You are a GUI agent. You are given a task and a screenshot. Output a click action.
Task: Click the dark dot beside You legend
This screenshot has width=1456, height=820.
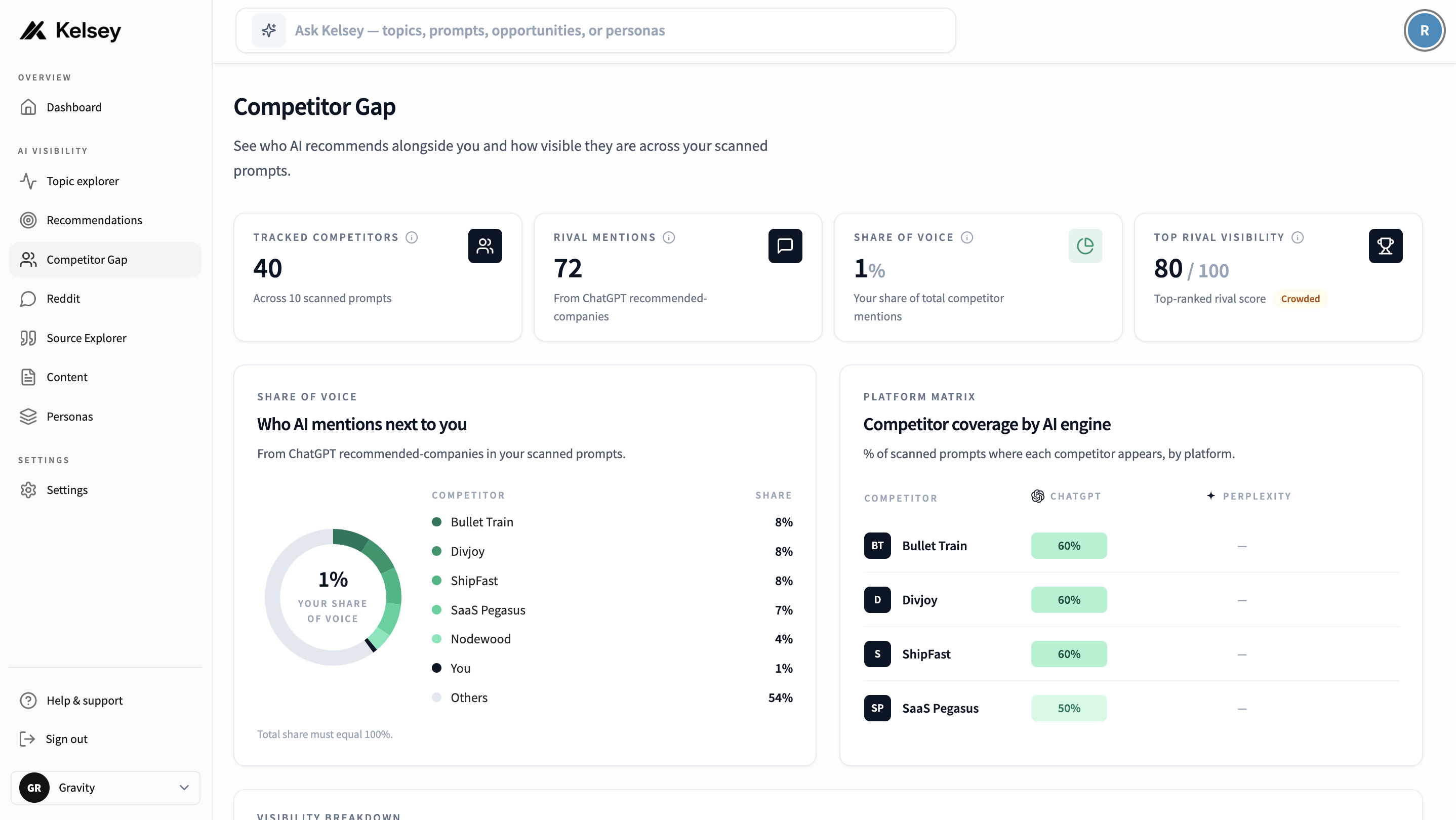pos(436,668)
